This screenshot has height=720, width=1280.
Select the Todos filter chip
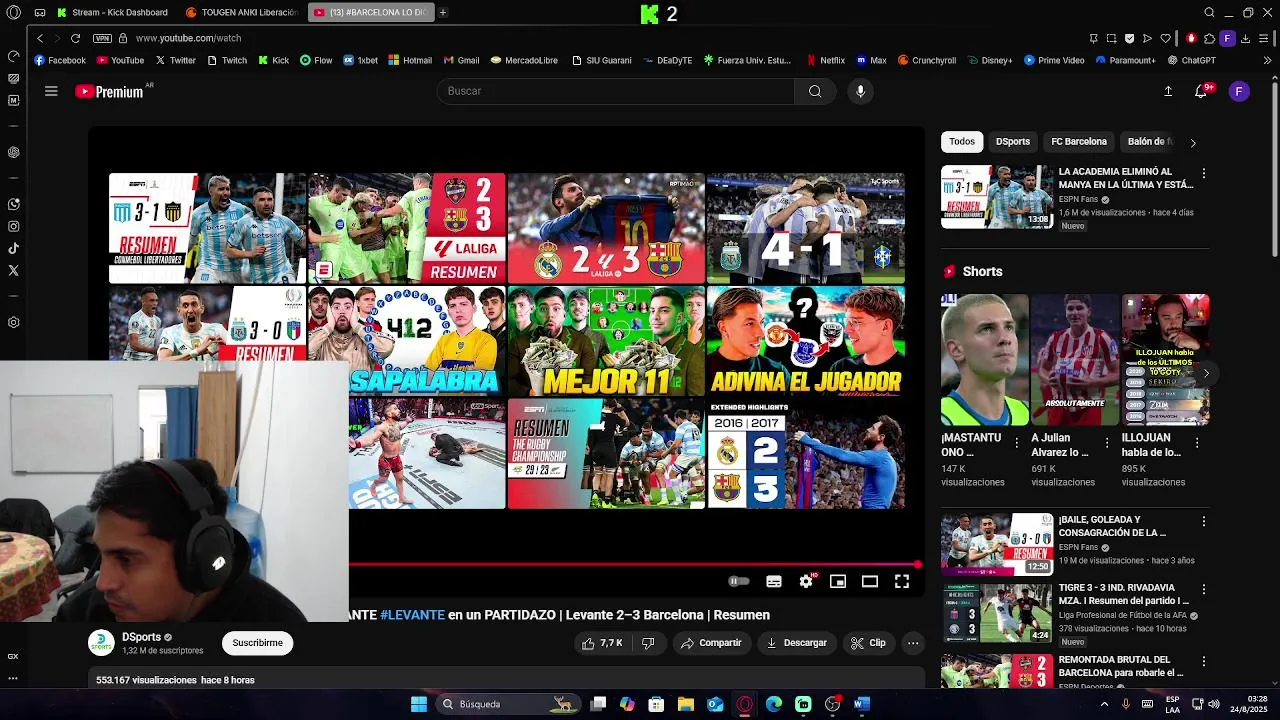pyautogui.click(x=962, y=142)
